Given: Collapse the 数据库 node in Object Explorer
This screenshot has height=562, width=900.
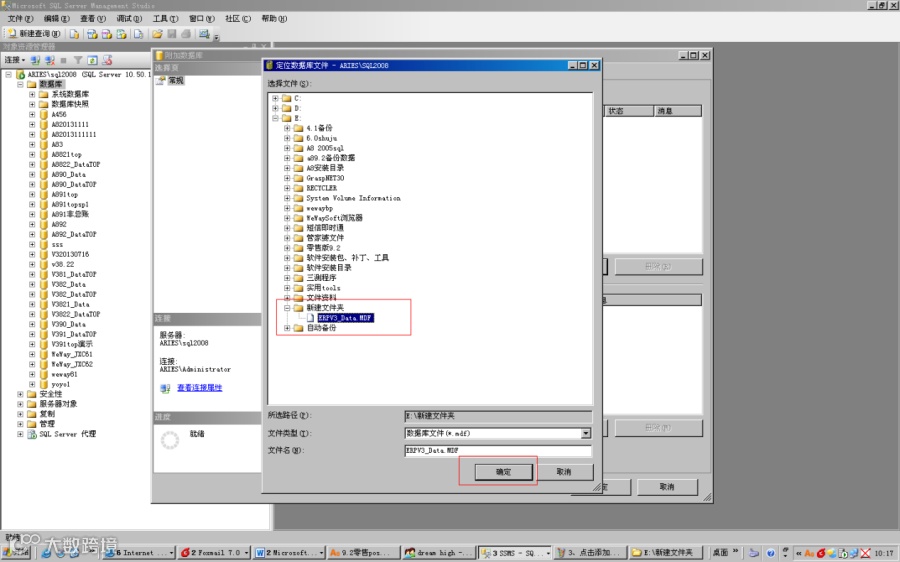Looking at the screenshot, I should [x=20, y=84].
